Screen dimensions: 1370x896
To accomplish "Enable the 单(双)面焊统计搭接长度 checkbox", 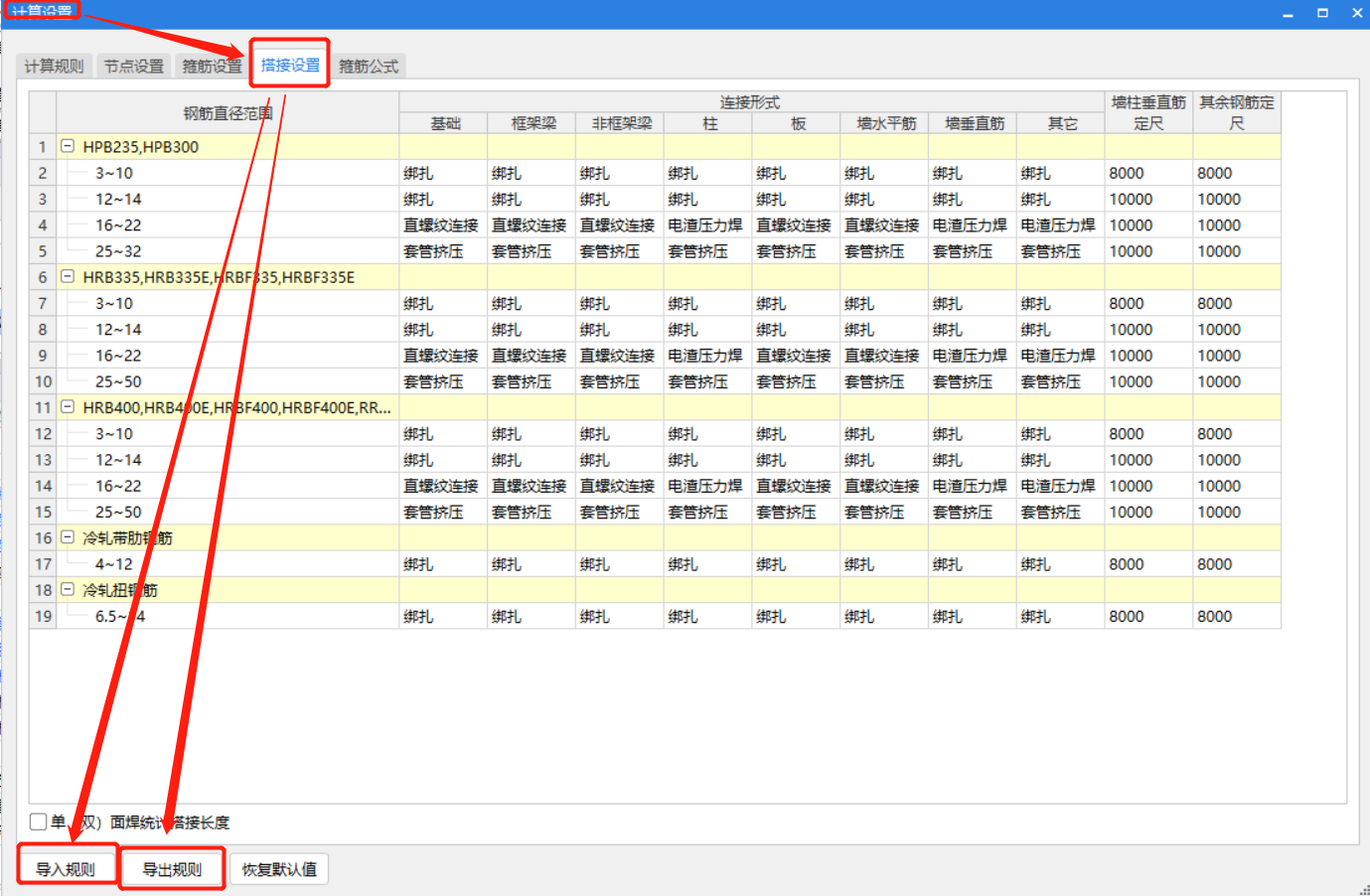I will [38, 821].
